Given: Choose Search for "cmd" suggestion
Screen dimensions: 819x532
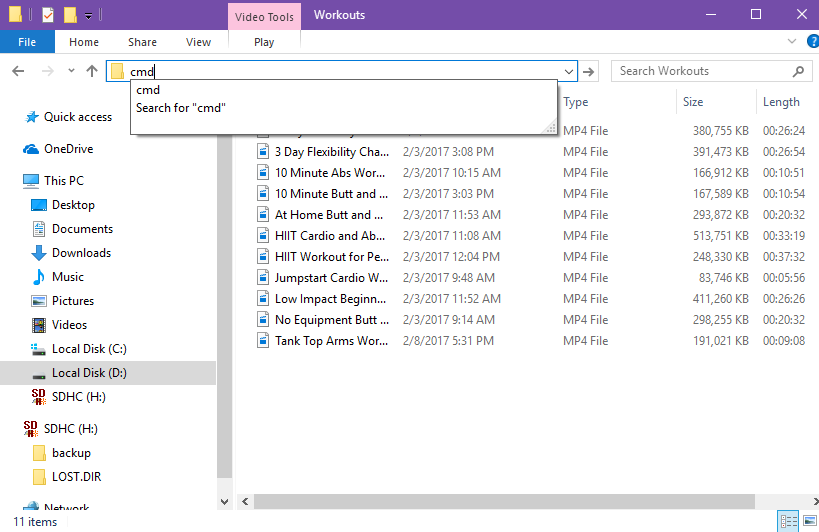Looking at the screenshot, I should 344,108.
